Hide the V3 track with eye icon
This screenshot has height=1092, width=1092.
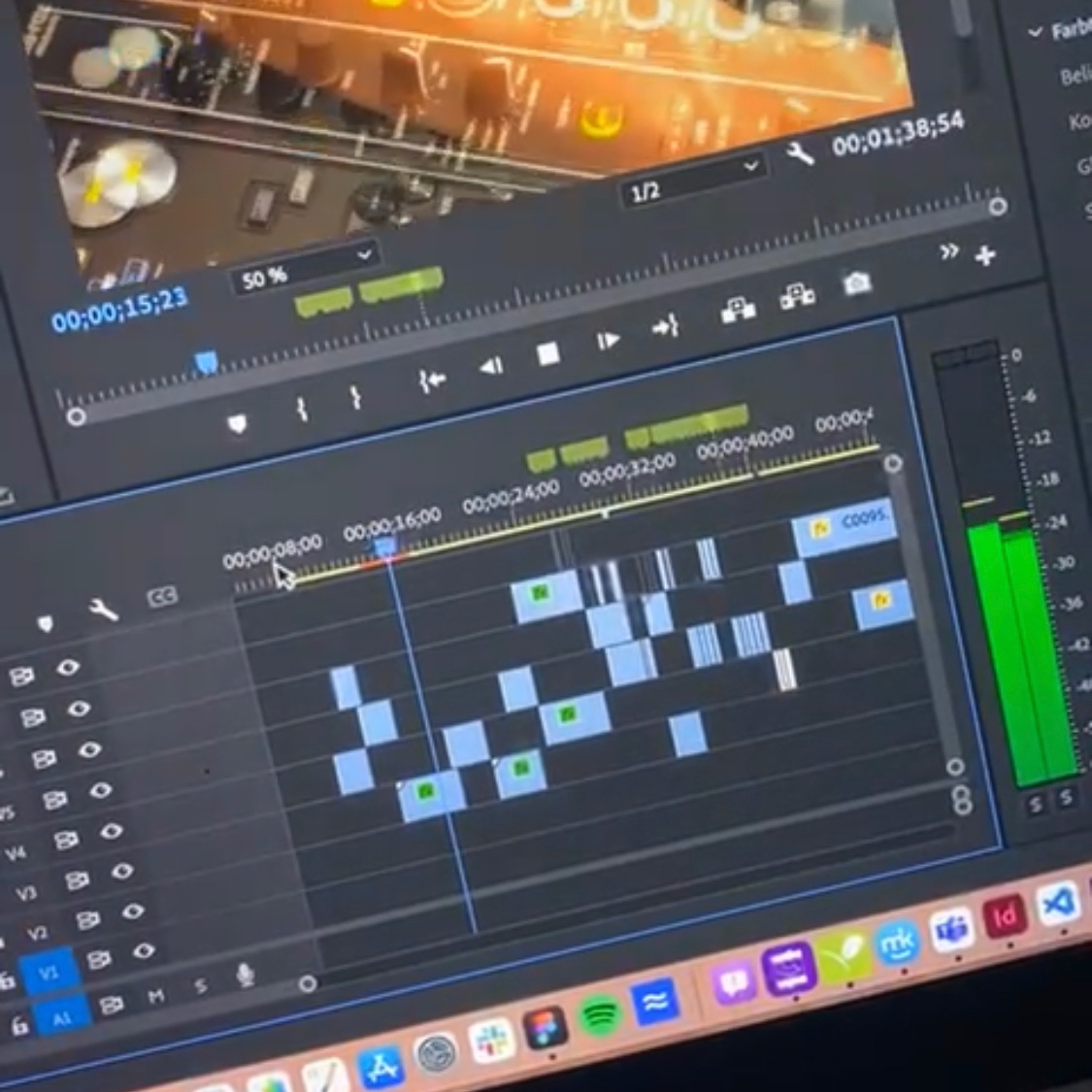tap(122, 871)
